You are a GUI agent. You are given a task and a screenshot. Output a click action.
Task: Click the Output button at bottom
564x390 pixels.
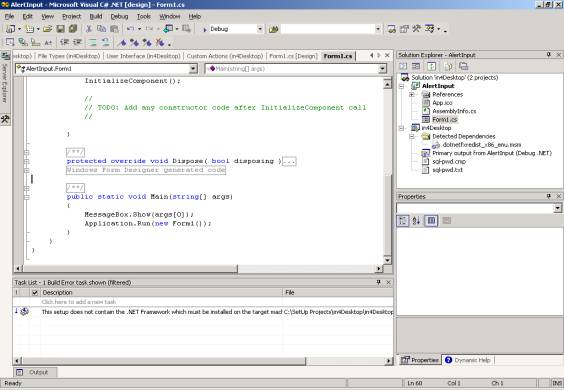(x=35, y=372)
